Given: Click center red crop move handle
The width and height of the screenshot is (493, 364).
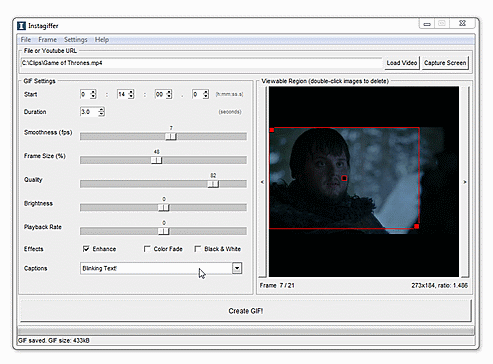Looking at the screenshot, I should 344,178.
